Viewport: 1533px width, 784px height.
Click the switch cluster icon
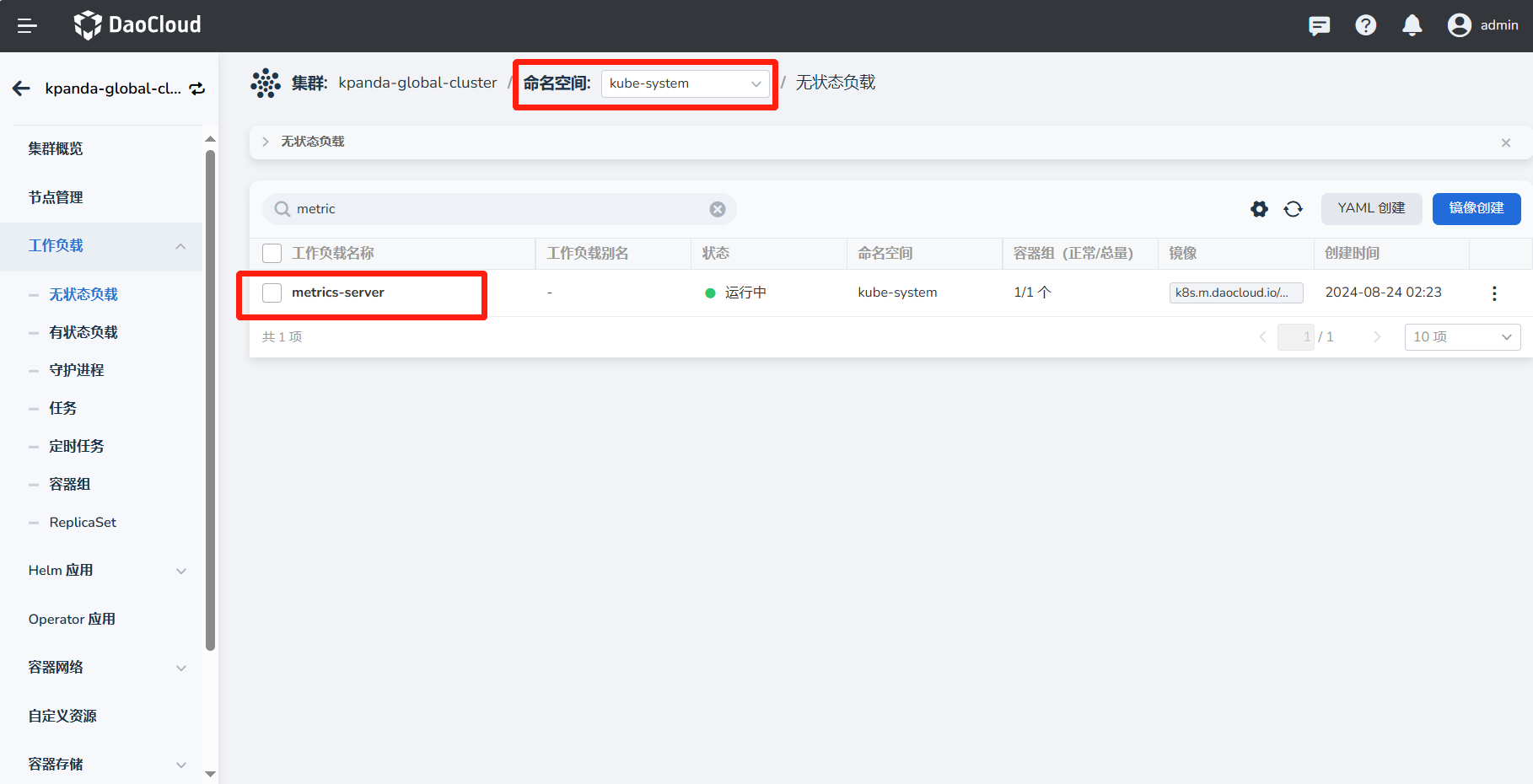point(197,89)
